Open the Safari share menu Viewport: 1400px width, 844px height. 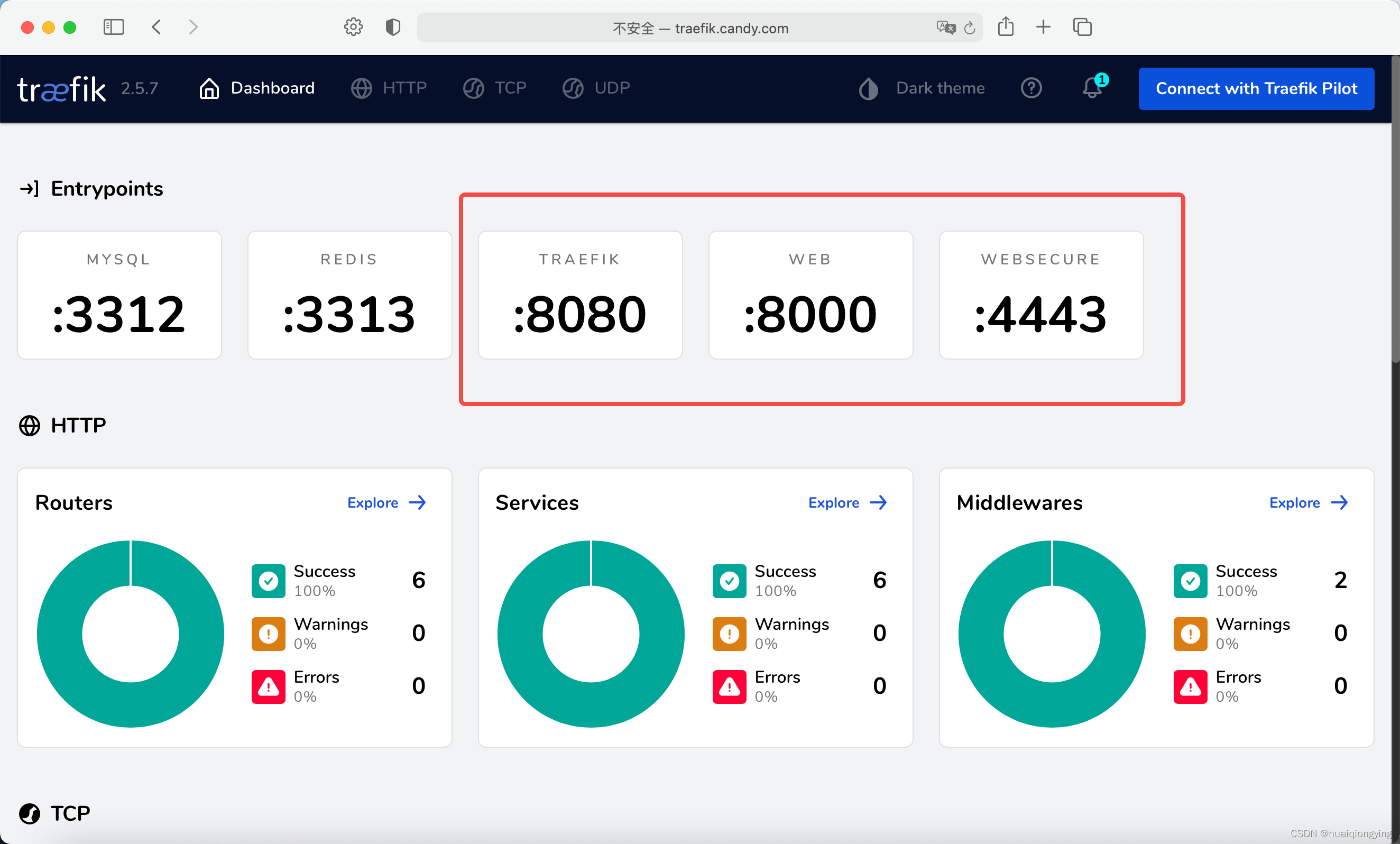(1006, 27)
